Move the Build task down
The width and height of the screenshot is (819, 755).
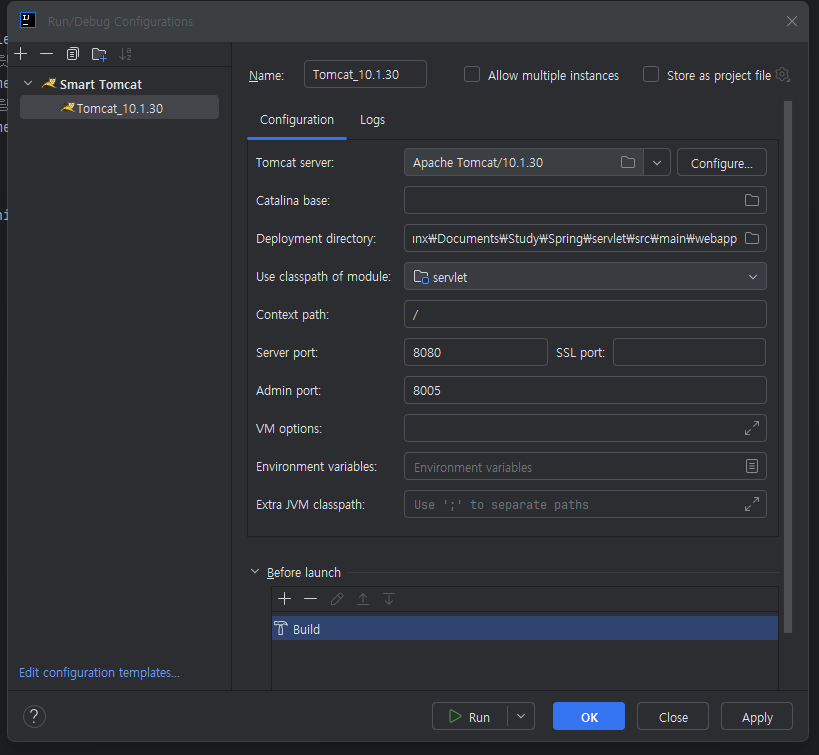pos(389,598)
